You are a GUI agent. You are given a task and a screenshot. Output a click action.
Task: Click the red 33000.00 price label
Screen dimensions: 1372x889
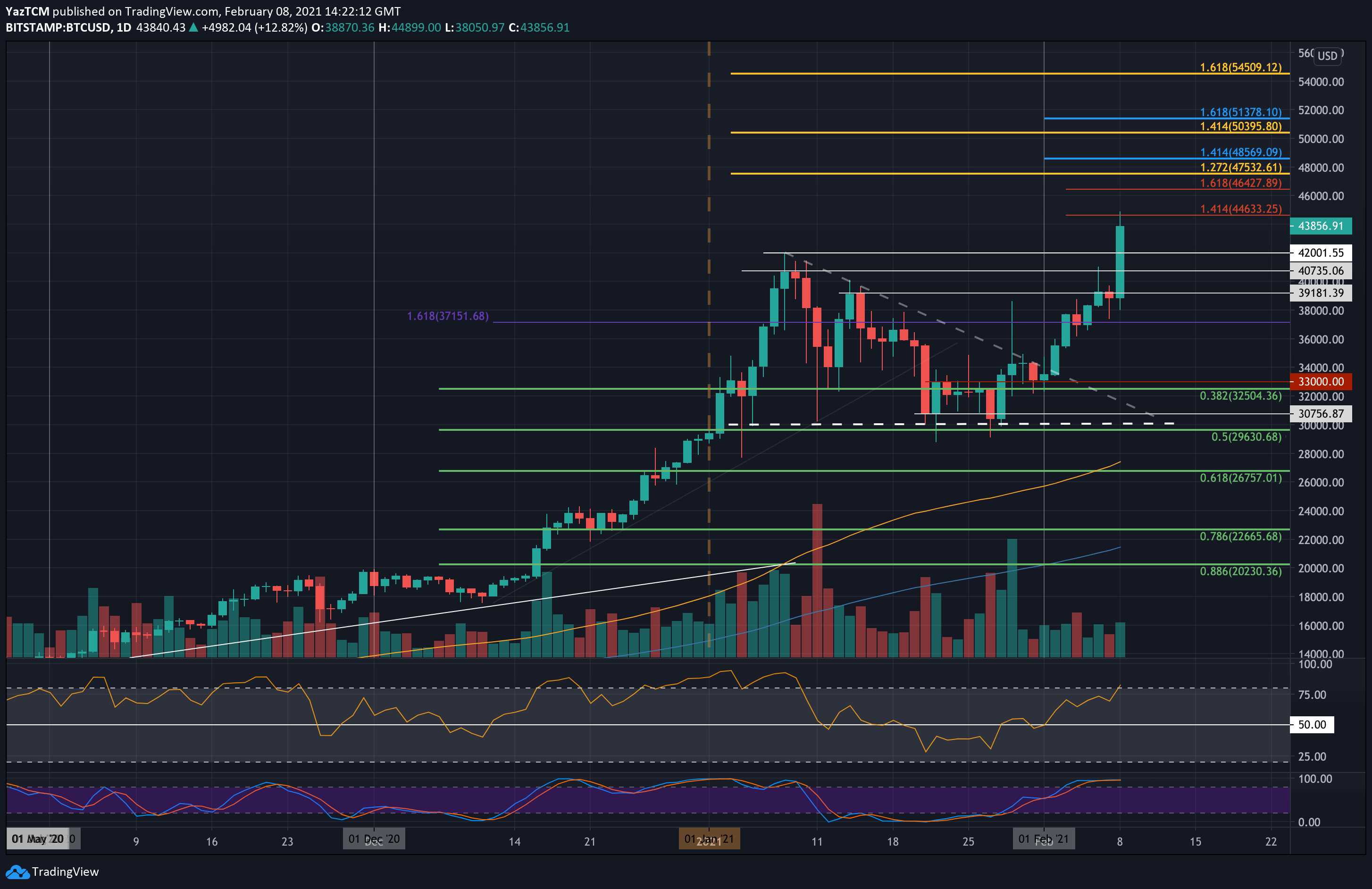pyautogui.click(x=1320, y=382)
